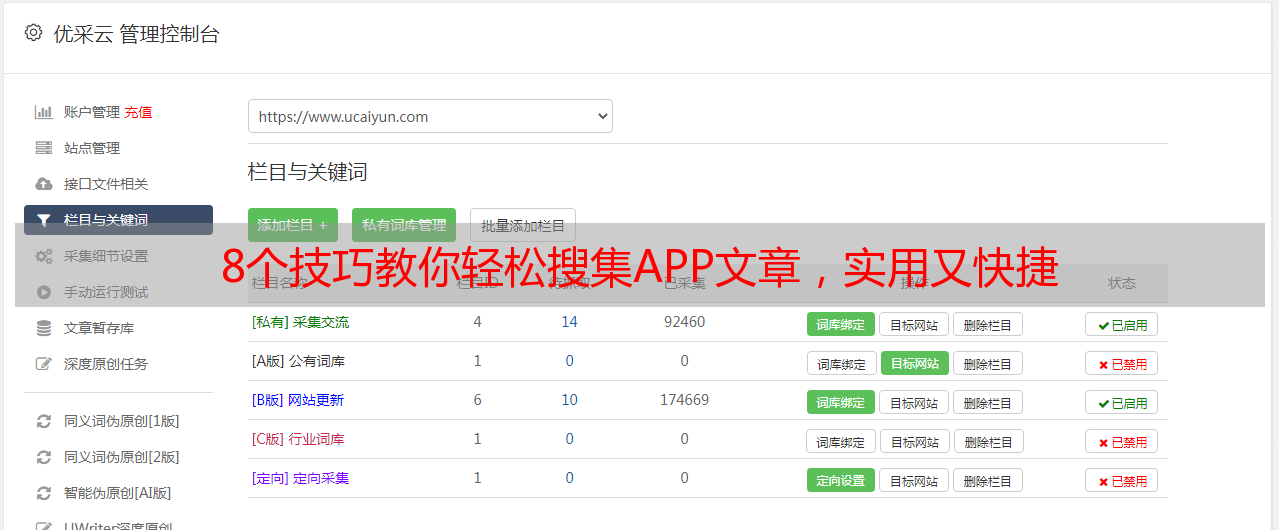Open the site URL dropdown

pyautogui.click(x=430, y=116)
